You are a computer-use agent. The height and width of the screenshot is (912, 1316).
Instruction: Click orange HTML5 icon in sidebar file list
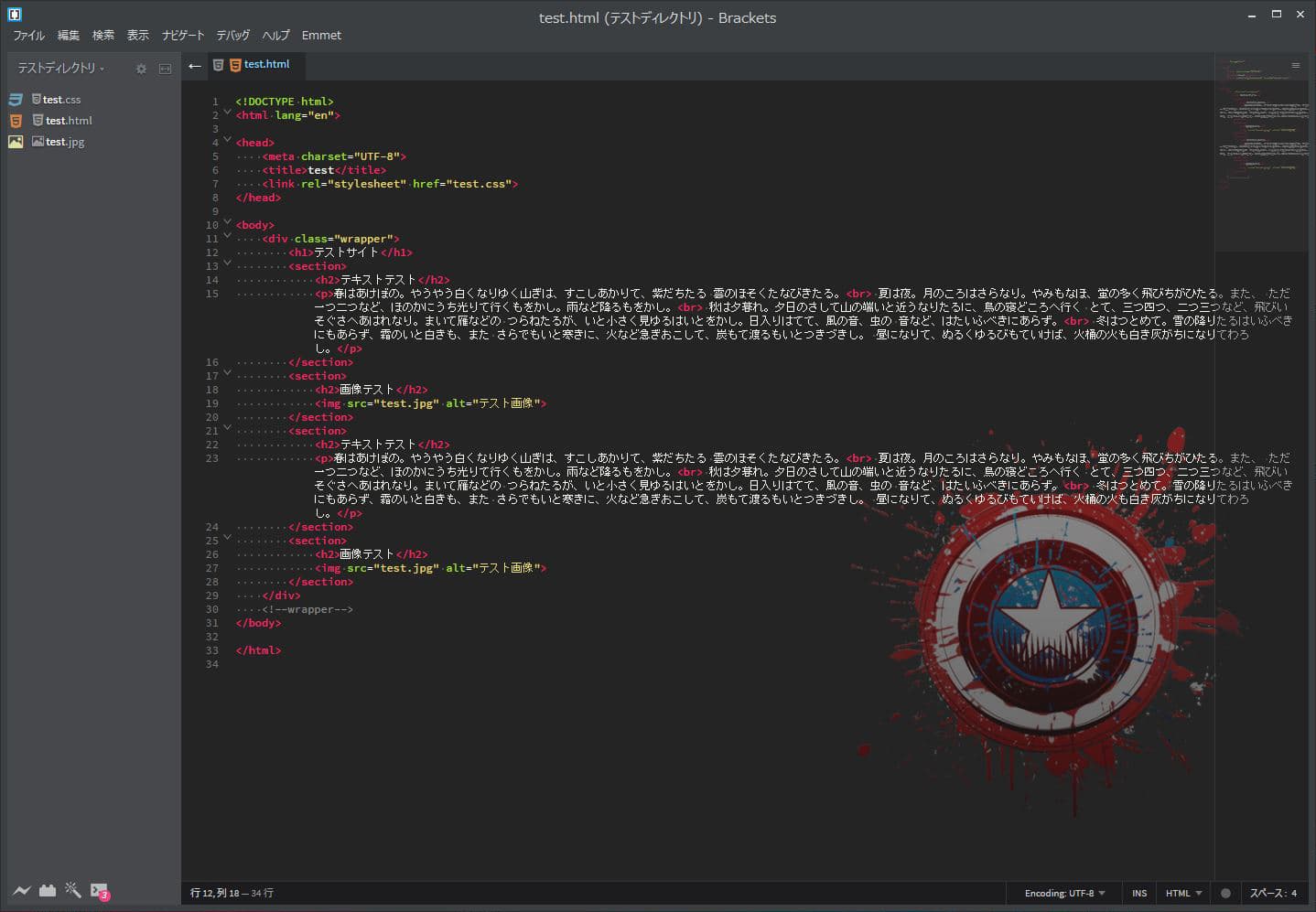pos(16,121)
